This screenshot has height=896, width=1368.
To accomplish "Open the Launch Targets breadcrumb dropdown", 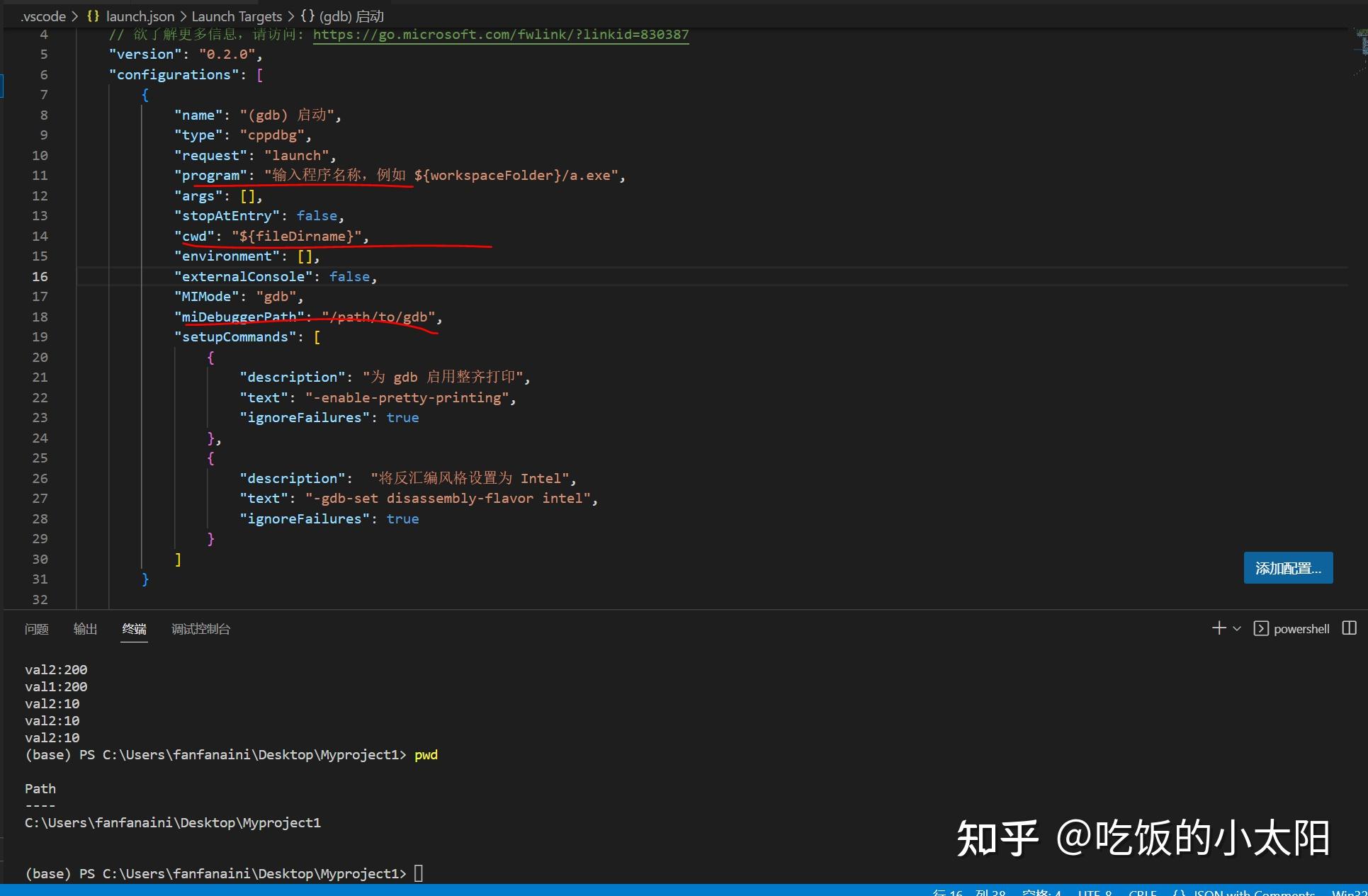I will (x=237, y=16).
